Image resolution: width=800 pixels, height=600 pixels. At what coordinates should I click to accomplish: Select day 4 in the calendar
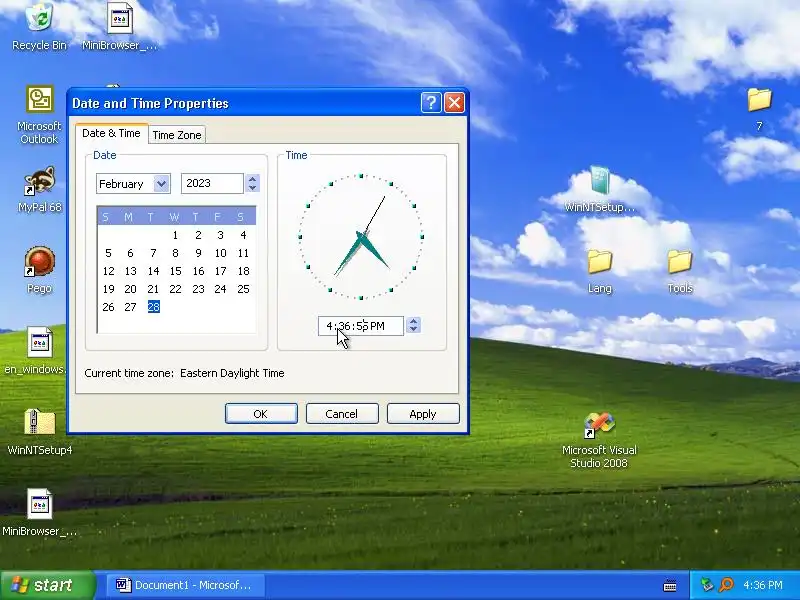click(x=243, y=235)
